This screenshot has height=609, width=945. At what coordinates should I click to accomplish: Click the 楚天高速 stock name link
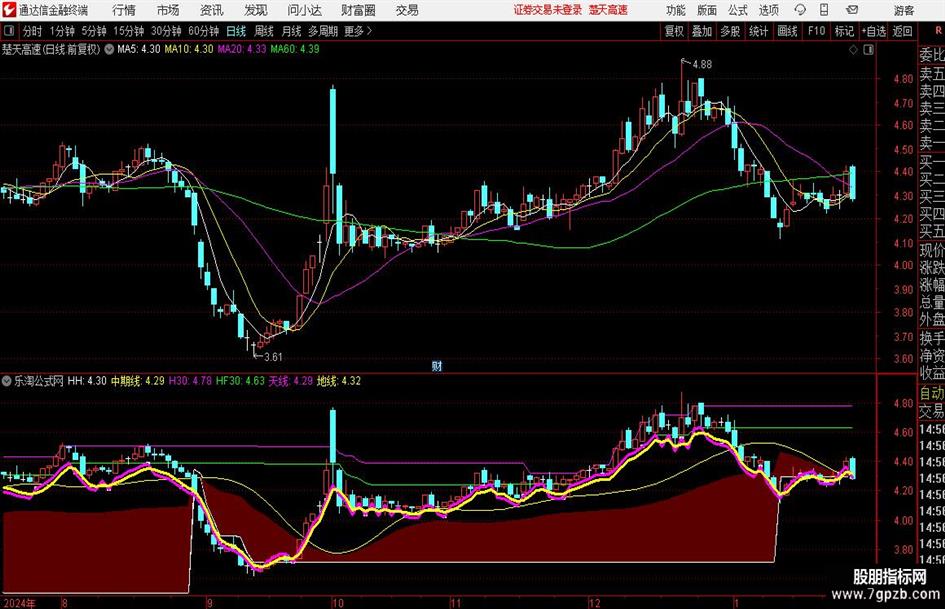[x=608, y=10]
